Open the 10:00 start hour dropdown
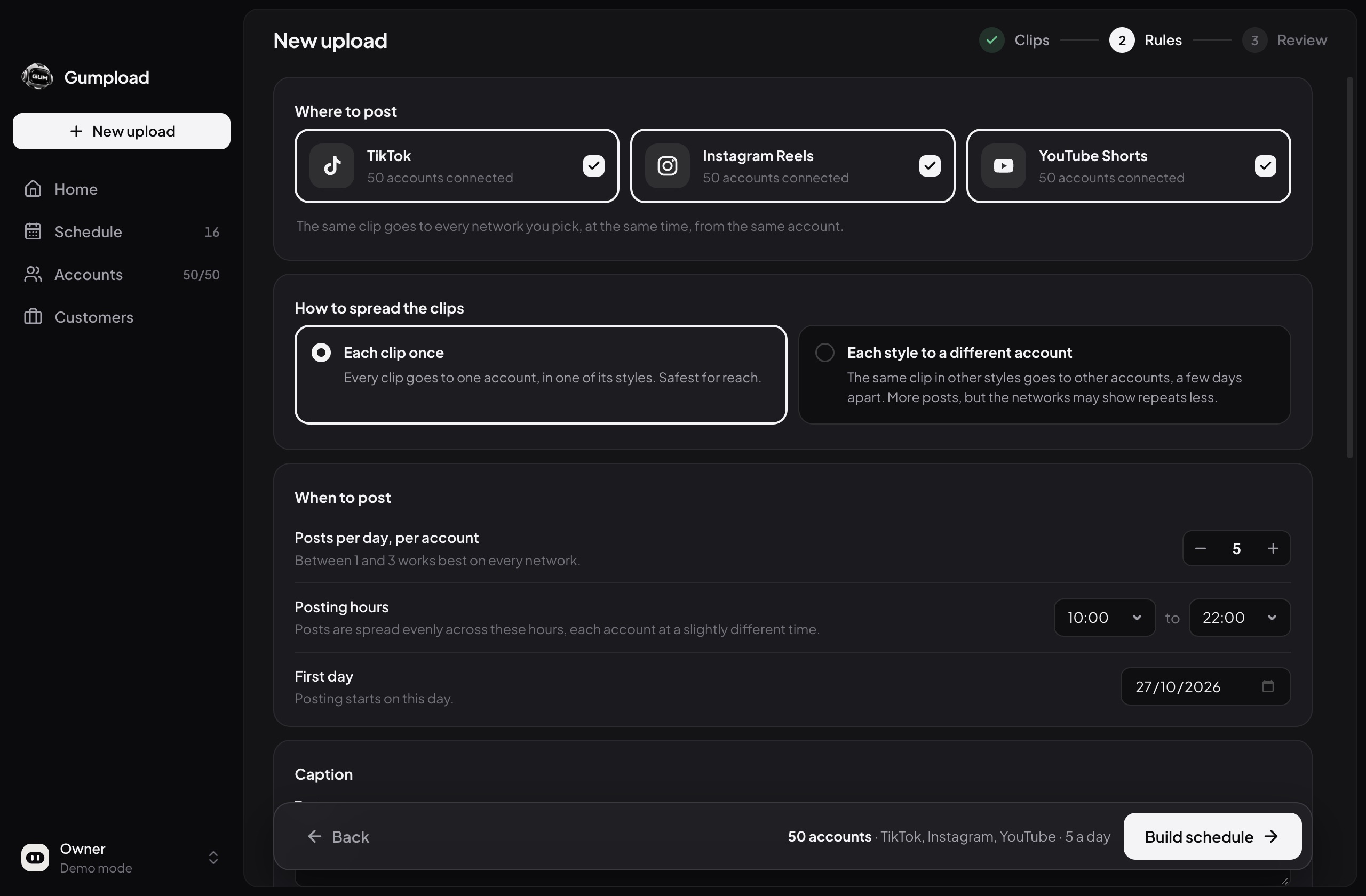 coord(1105,617)
